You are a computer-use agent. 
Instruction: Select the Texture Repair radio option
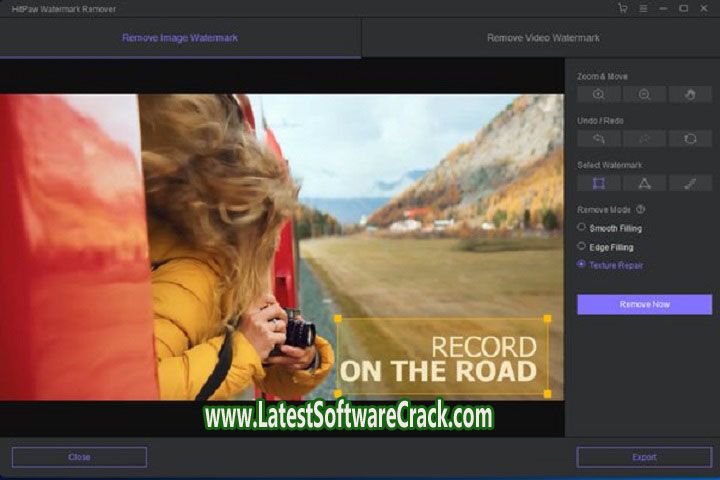point(582,265)
